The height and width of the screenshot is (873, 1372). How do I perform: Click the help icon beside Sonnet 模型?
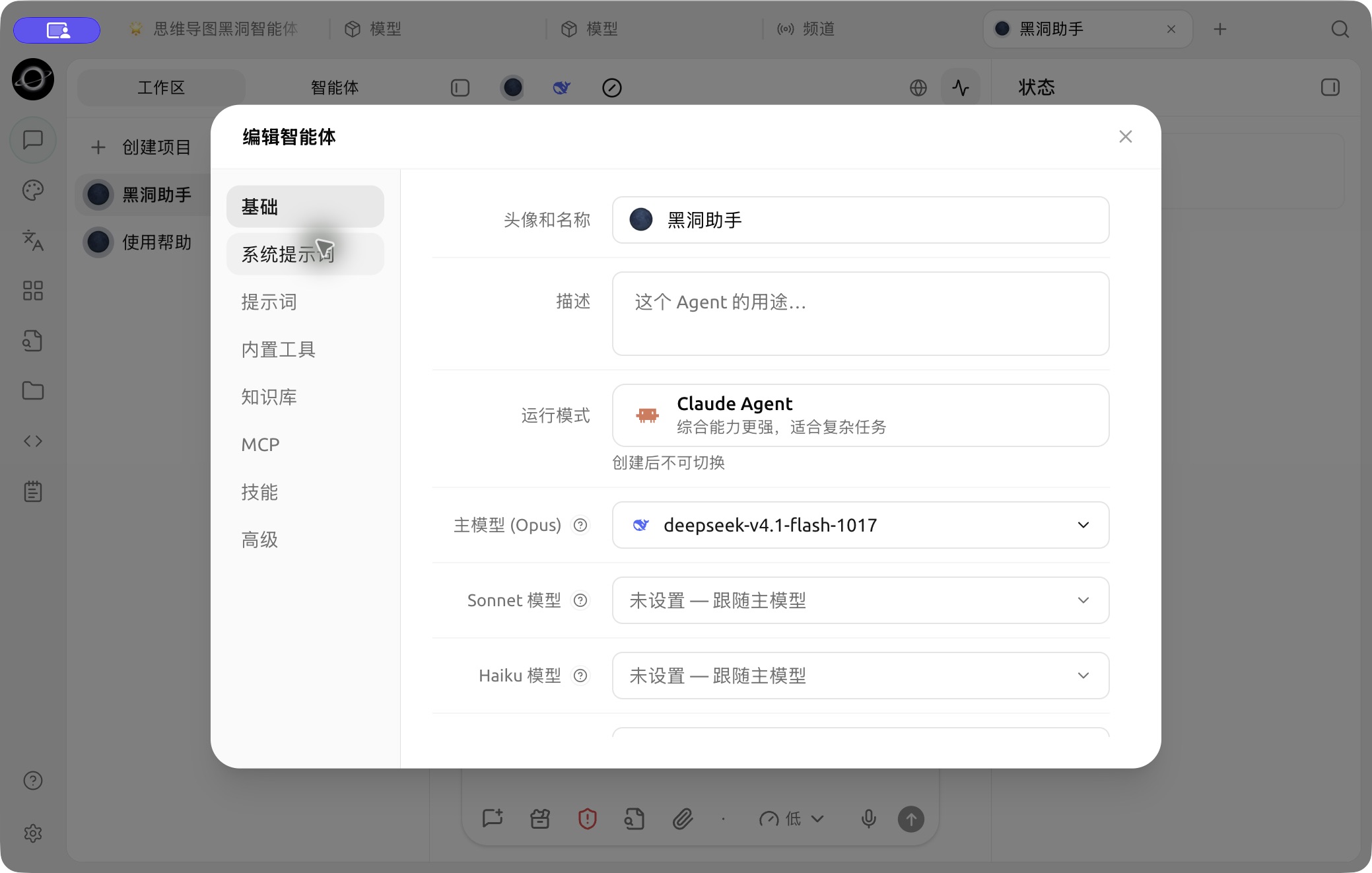580,600
